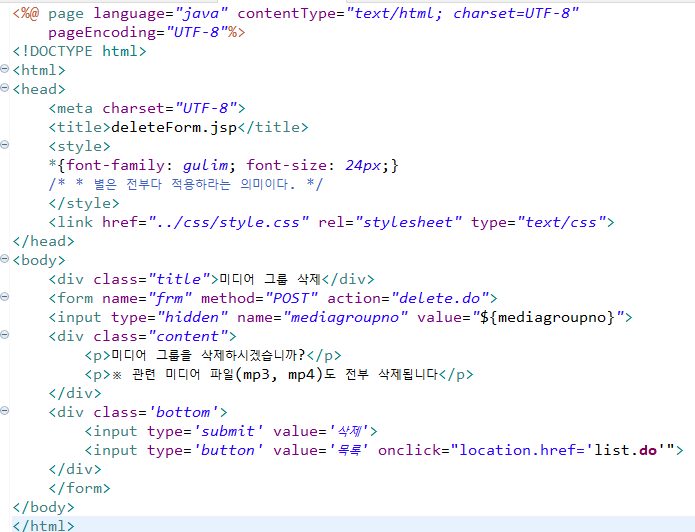Collapse the <html> tag fold marker
The width and height of the screenshot is (695, 532).
(4, 69)
